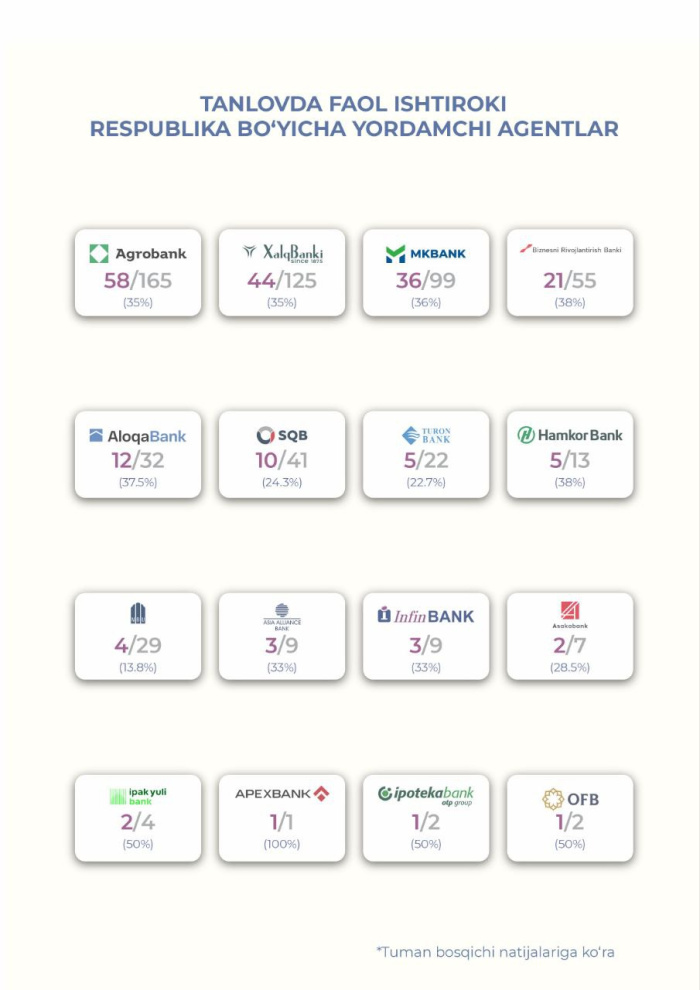700x990 pixels.
Task: Click the page title "TANLOVDA FAOL ISHTIROKI"
Action: coord(354,104)
